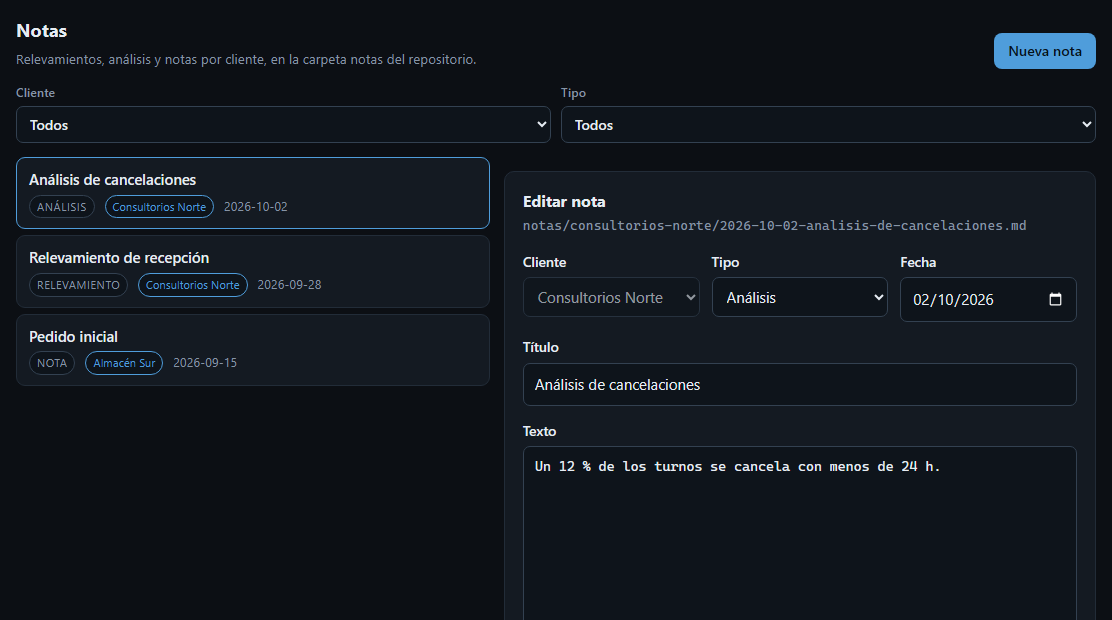
Task: Click the ANÁLISIS type tag
Action: tap(62, 206)
